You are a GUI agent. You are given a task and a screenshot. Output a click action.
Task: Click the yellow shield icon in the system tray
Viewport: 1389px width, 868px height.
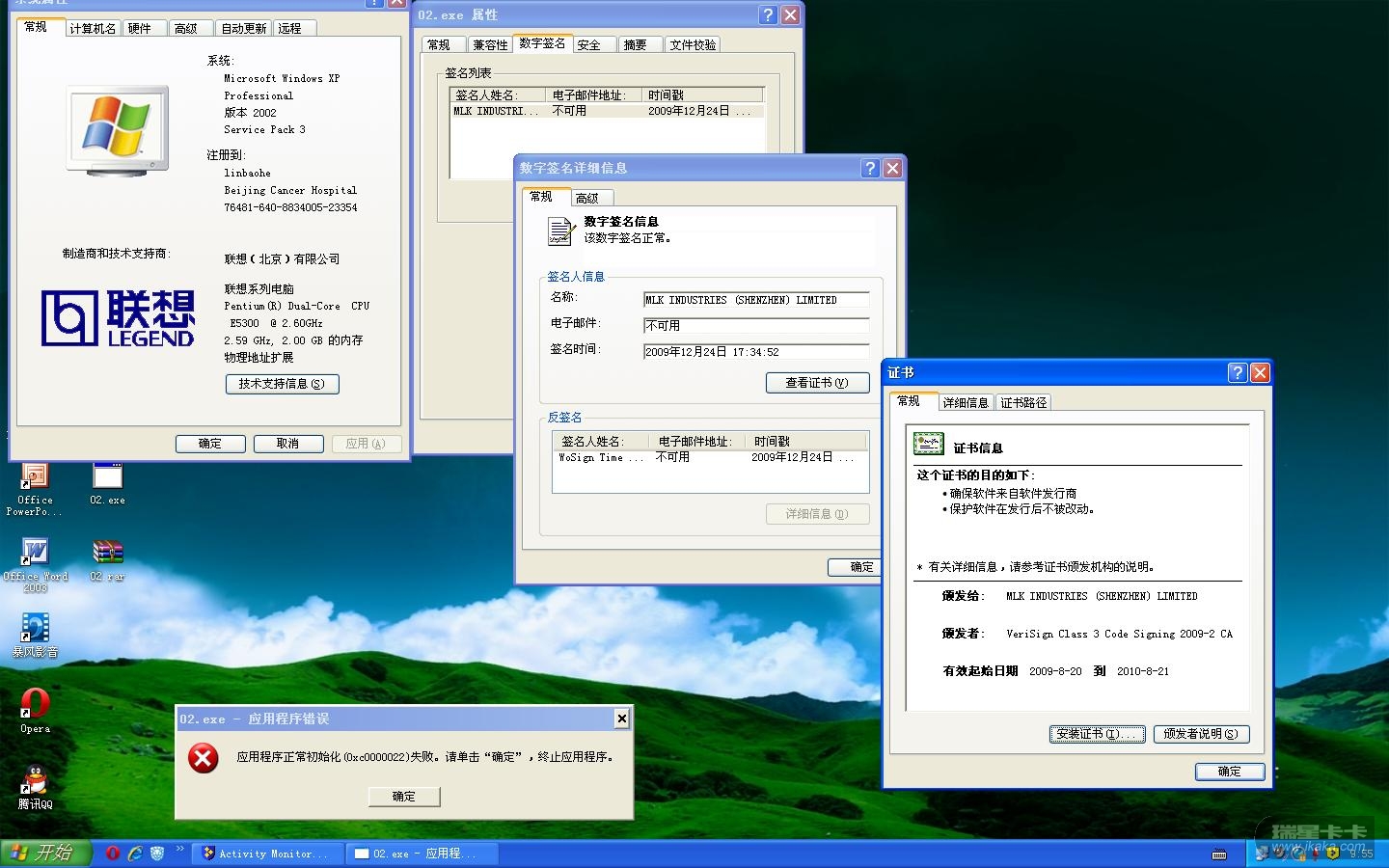tap(1332, 854)
